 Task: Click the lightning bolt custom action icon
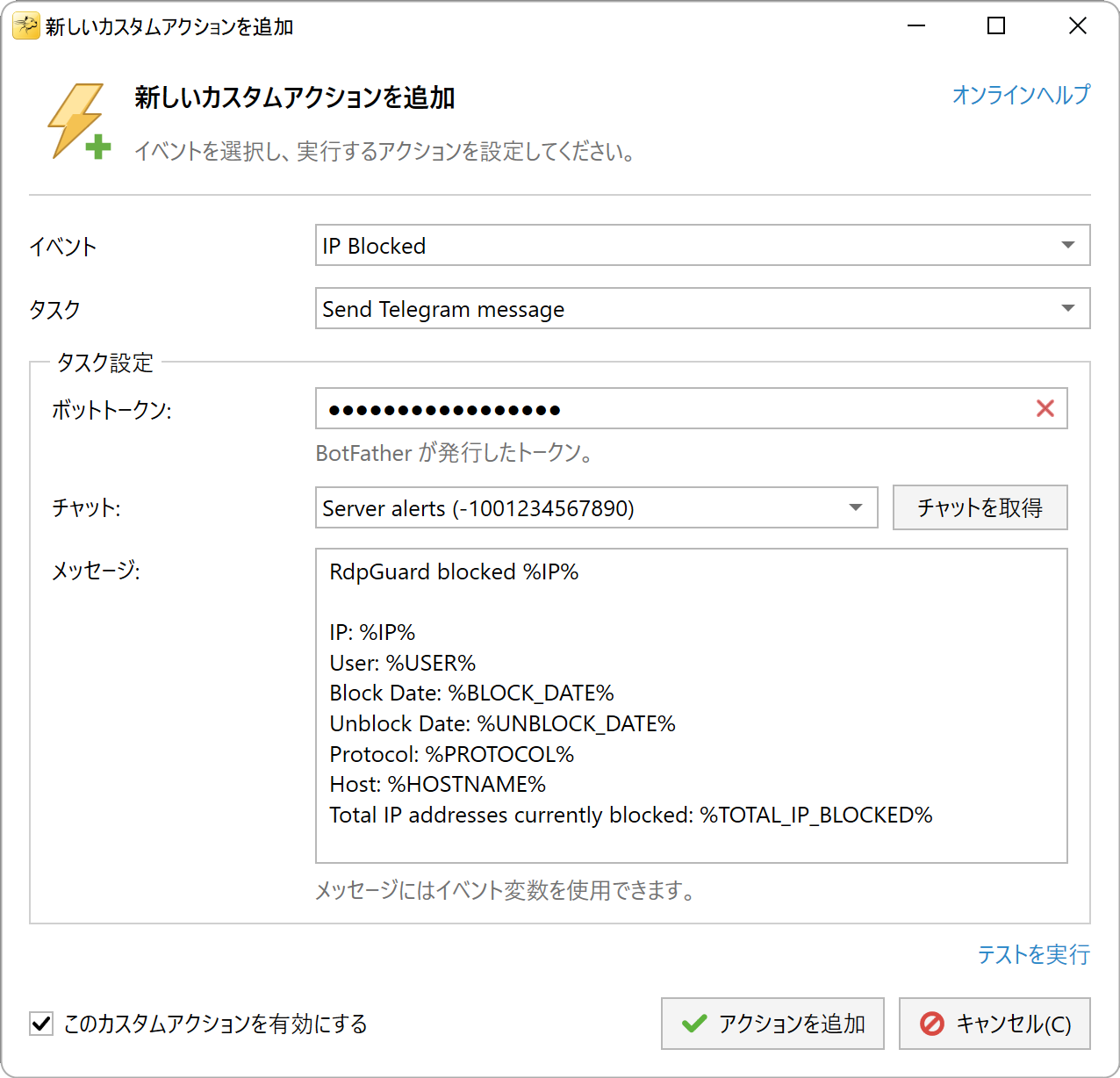tap(79, 122)
